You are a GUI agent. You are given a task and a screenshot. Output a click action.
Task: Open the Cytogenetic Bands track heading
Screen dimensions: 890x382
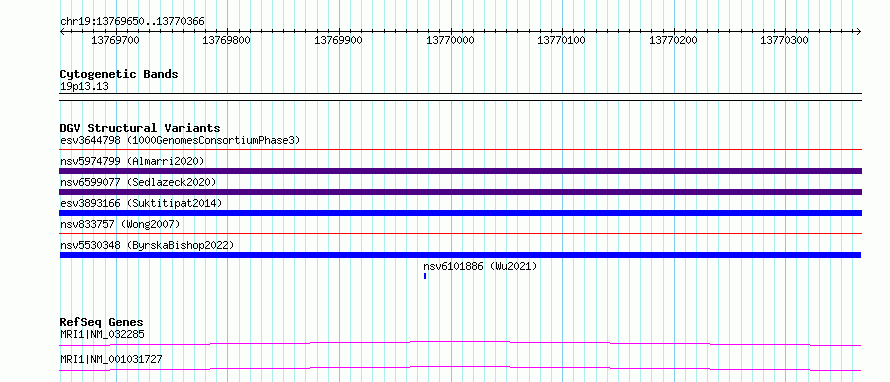coord(119,74)
